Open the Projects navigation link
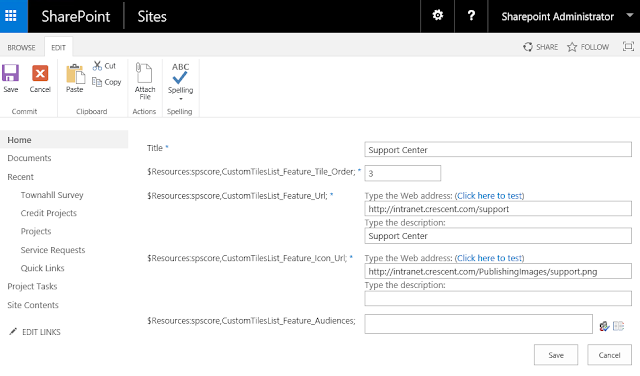 36,231
